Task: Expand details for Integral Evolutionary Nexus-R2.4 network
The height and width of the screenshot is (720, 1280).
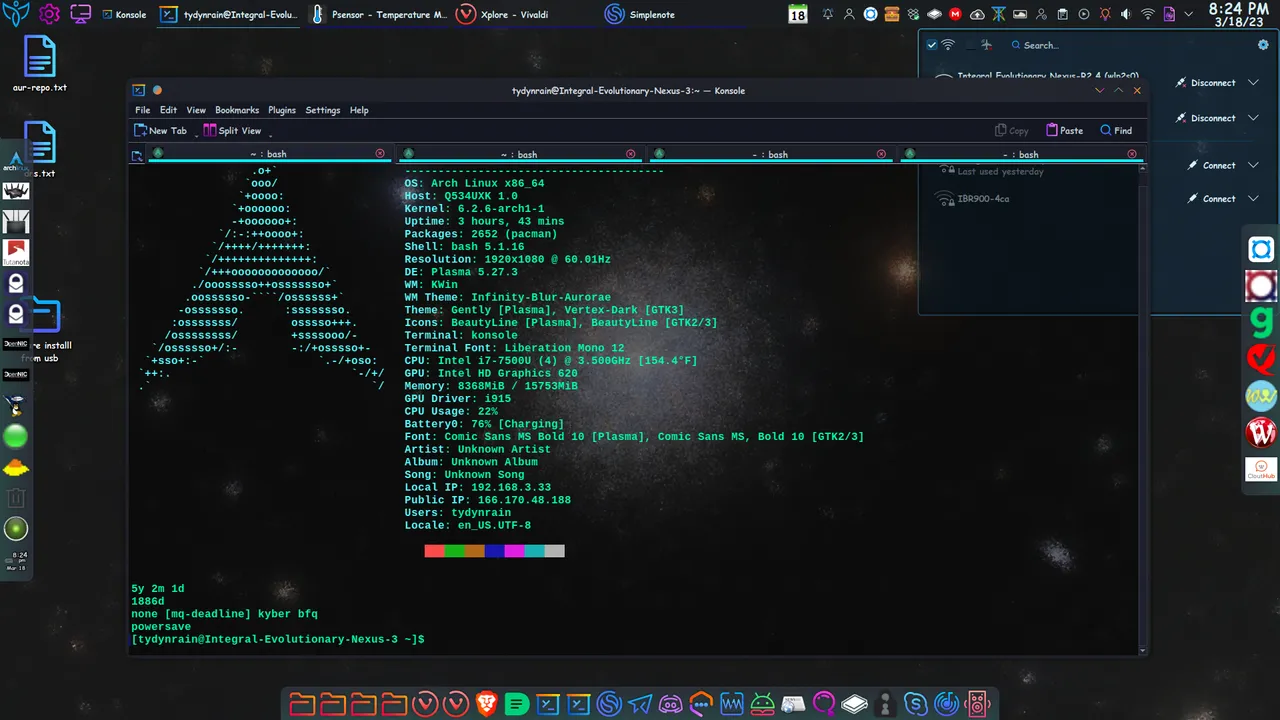Action: coord(1253,82)
